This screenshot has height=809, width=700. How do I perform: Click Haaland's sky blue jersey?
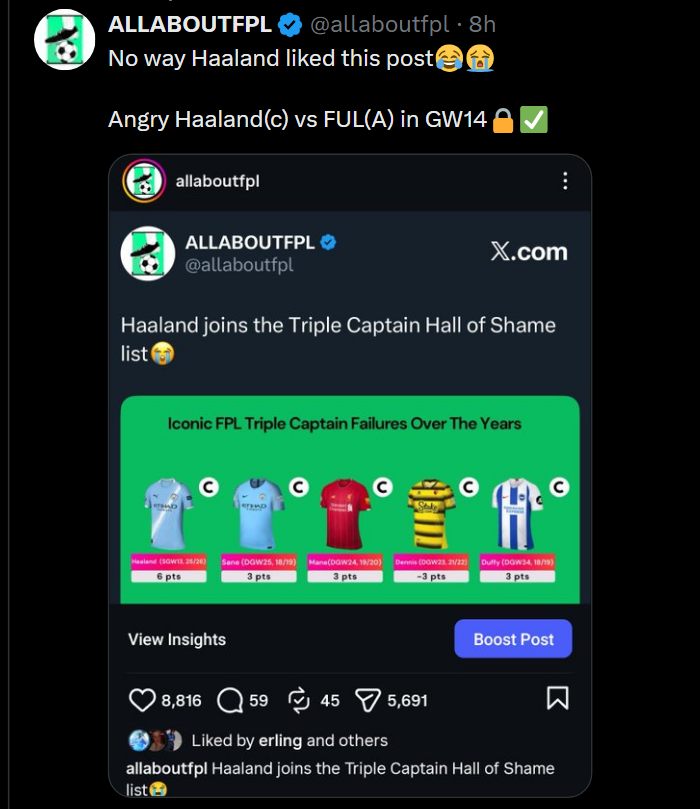pyautogui.click(x=168, y=513)
